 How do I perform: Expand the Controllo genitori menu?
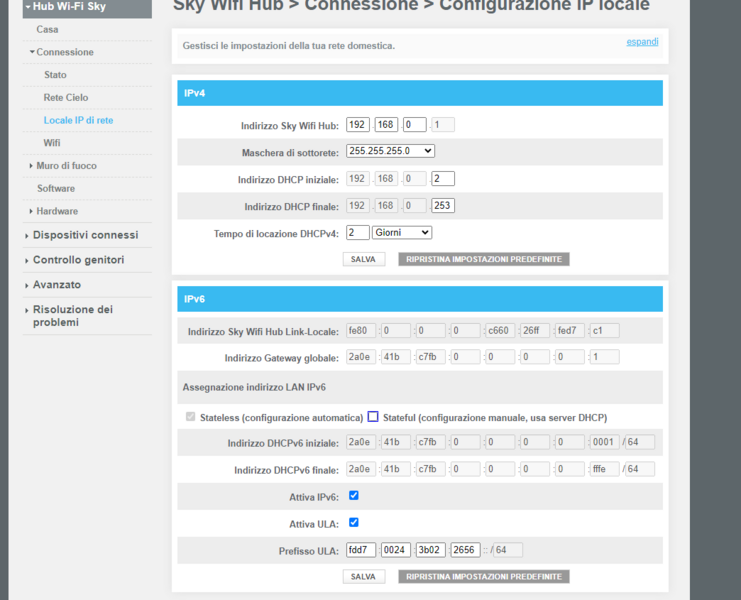pos(78,260)
